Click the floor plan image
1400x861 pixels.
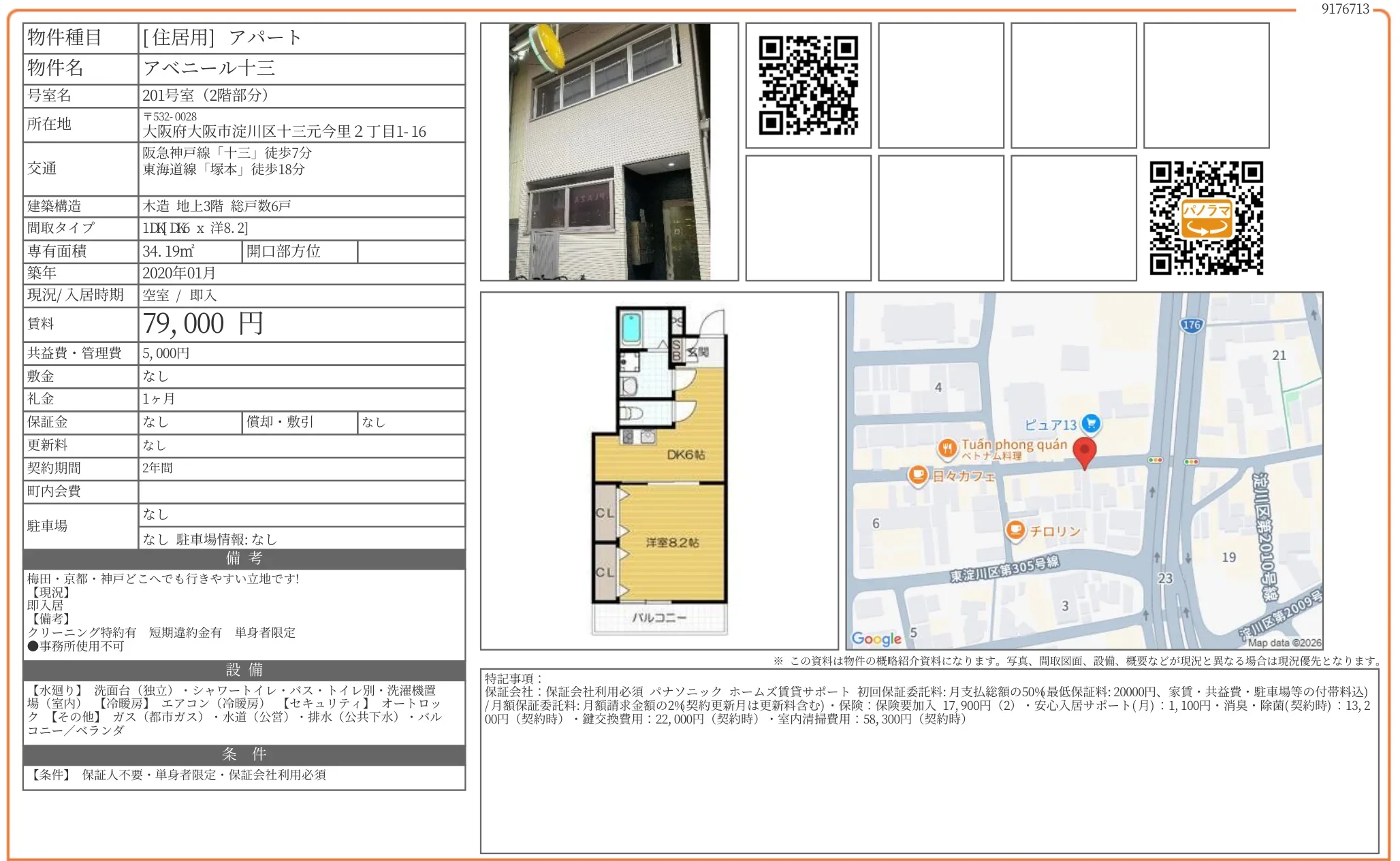click(658, 471)
